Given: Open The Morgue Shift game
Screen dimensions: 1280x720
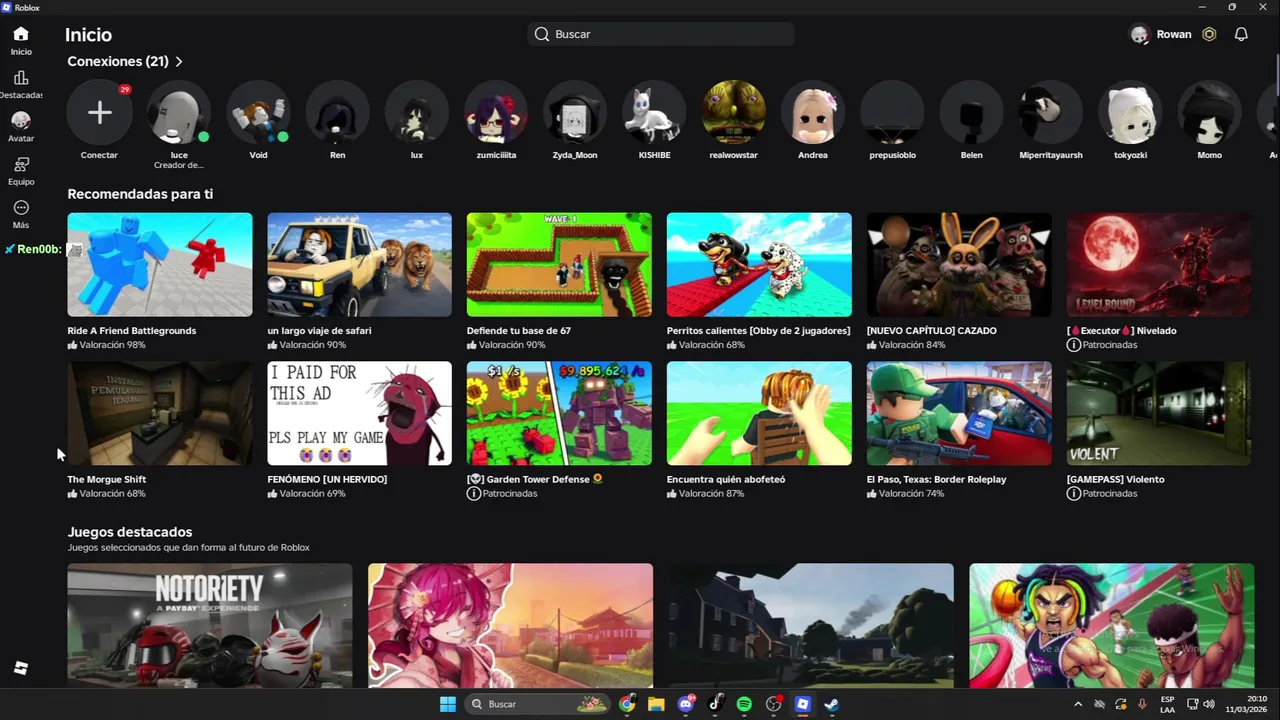Looking at the screenshot, I should click(160, 413).
